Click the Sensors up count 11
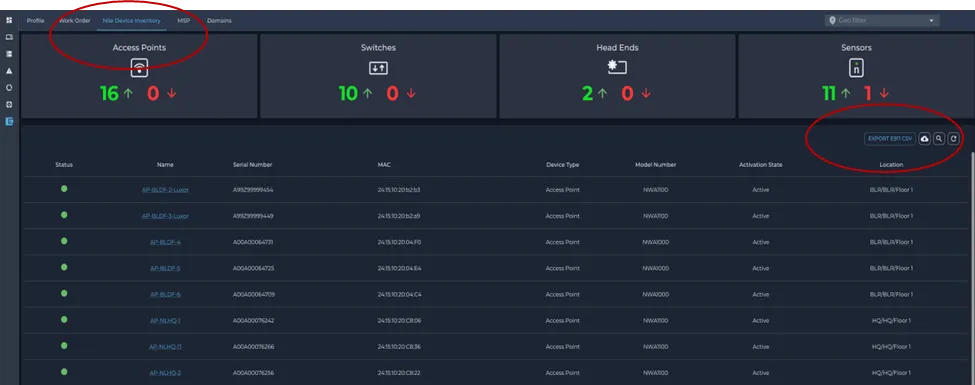This screenshot has height=385, width=975. (828, 93)
